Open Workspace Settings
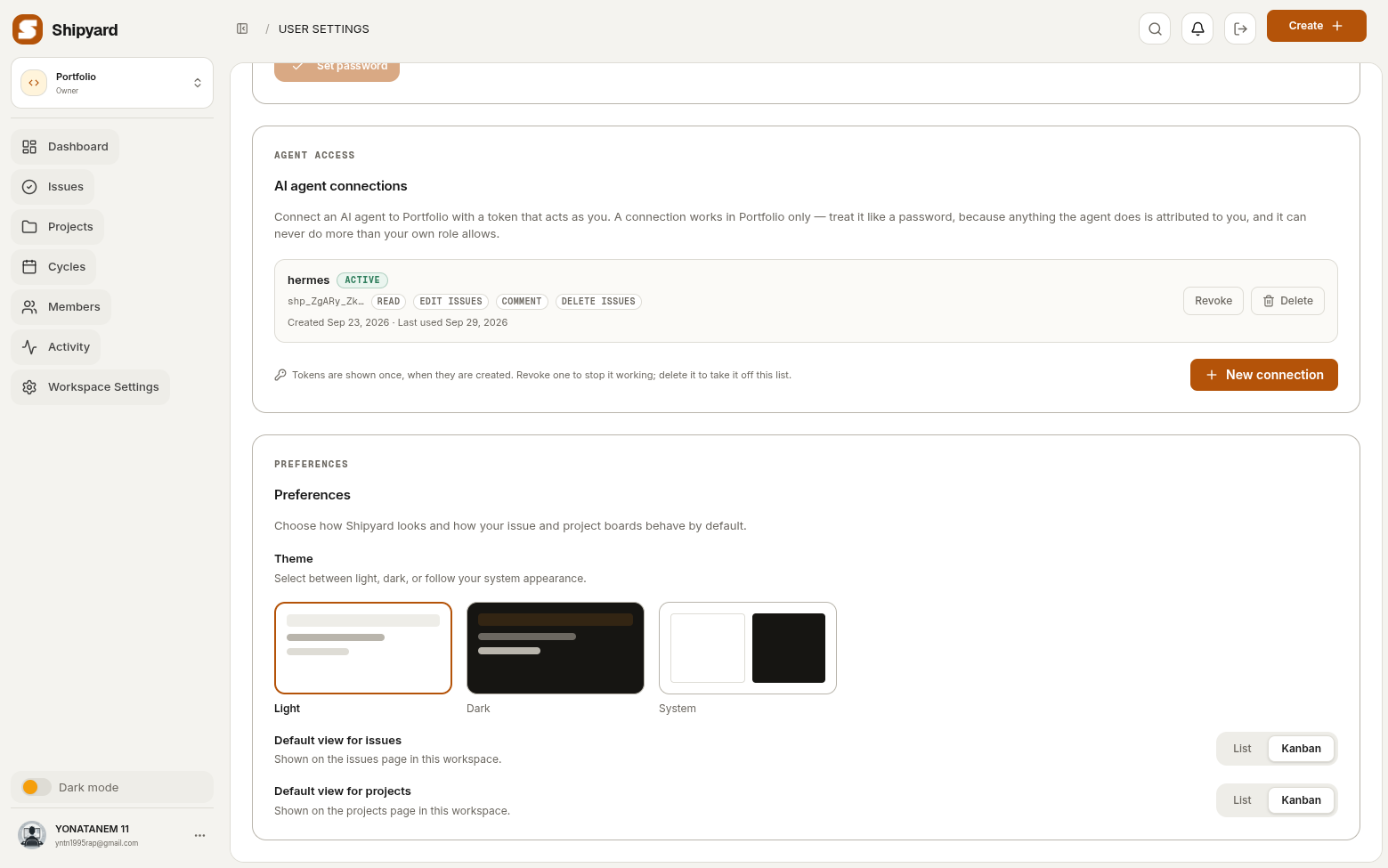Screen dimensions: 1388x868 point(90,387)
